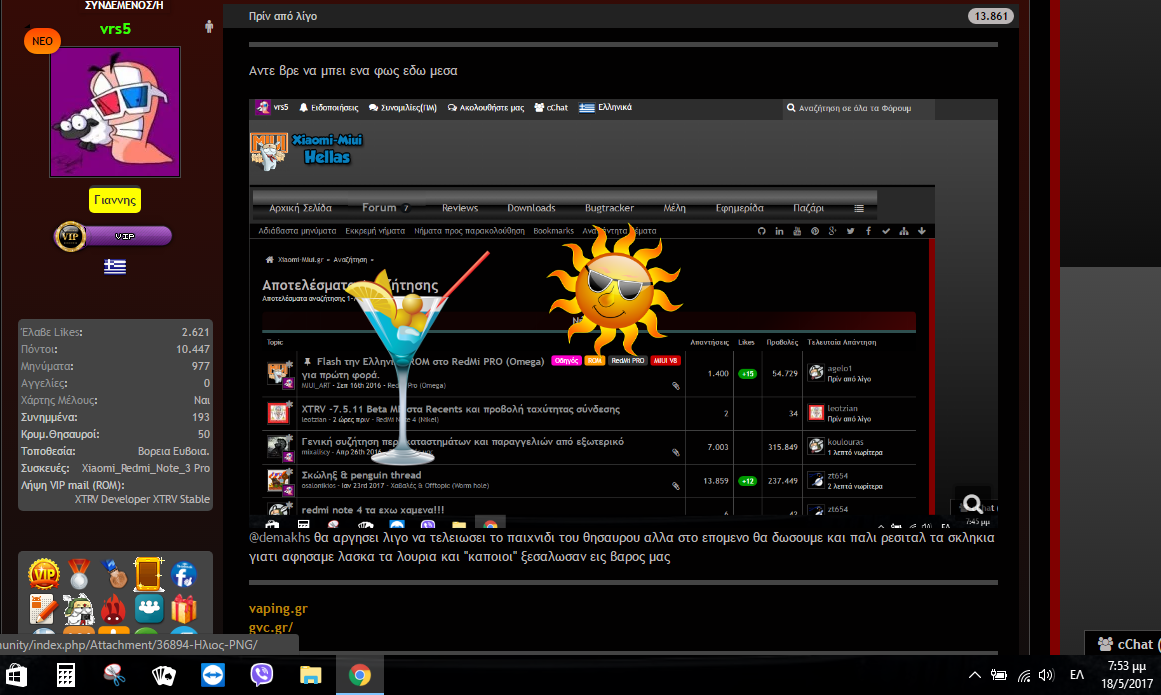Click the Χάρτης Μέλους value Ναι
The width and height of the screenshot is (1161, 695).
201,400
